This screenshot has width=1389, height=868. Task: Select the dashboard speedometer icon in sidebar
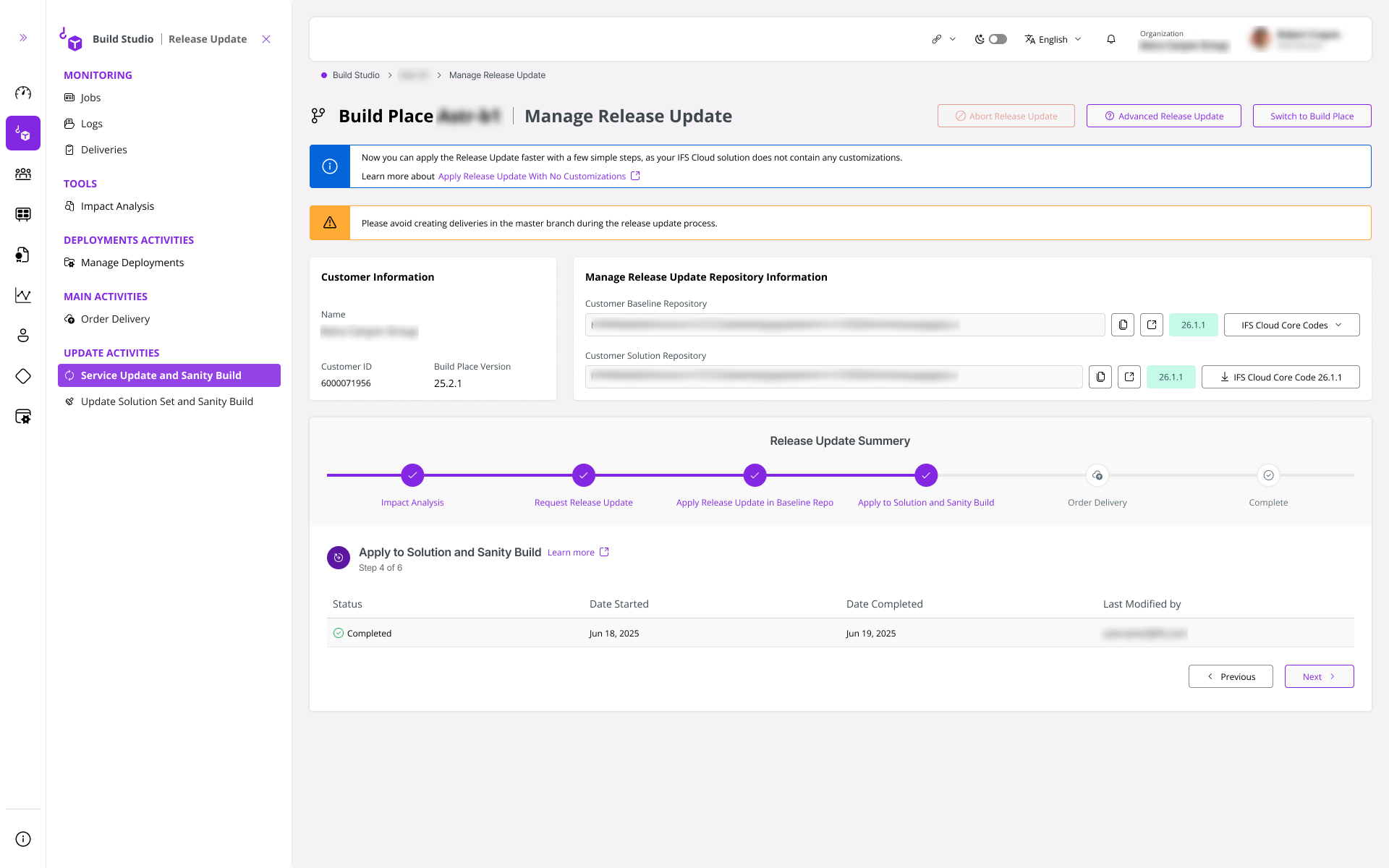[x=23, y=93]
